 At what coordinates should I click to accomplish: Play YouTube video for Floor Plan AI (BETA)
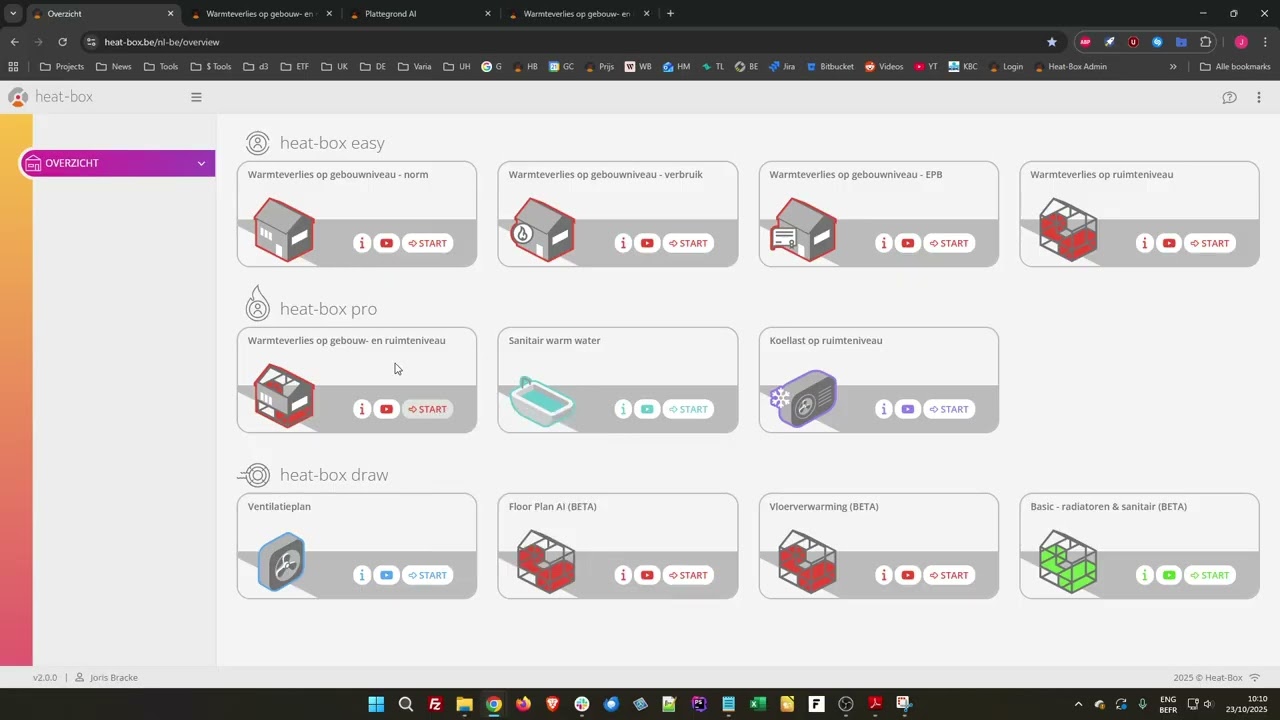tap(647, 575)
